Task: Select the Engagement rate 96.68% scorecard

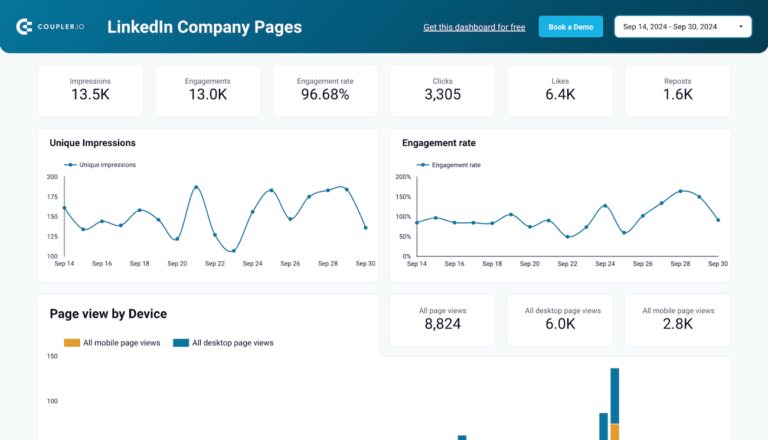Action: pos(325,90)
